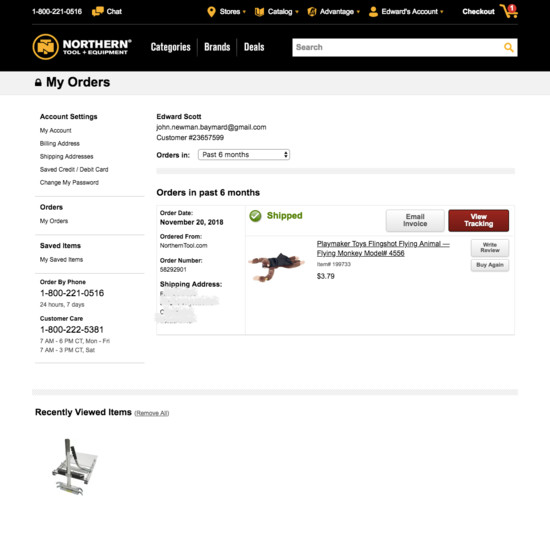Click the View Tracking button
Viewport: 550px width, 550px height.
tap(478, 220)
